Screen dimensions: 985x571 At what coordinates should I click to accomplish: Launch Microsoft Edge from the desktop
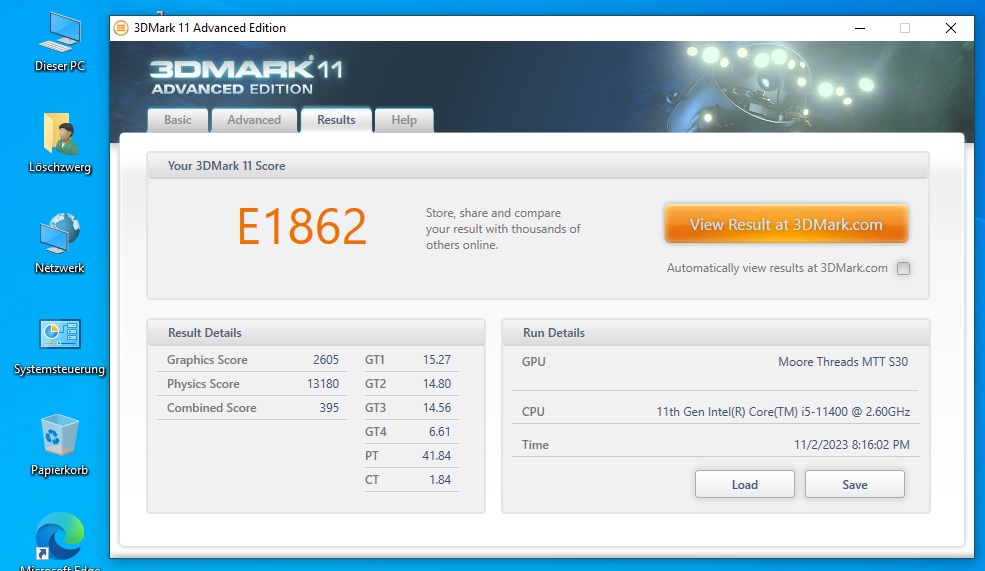point(60,540)
